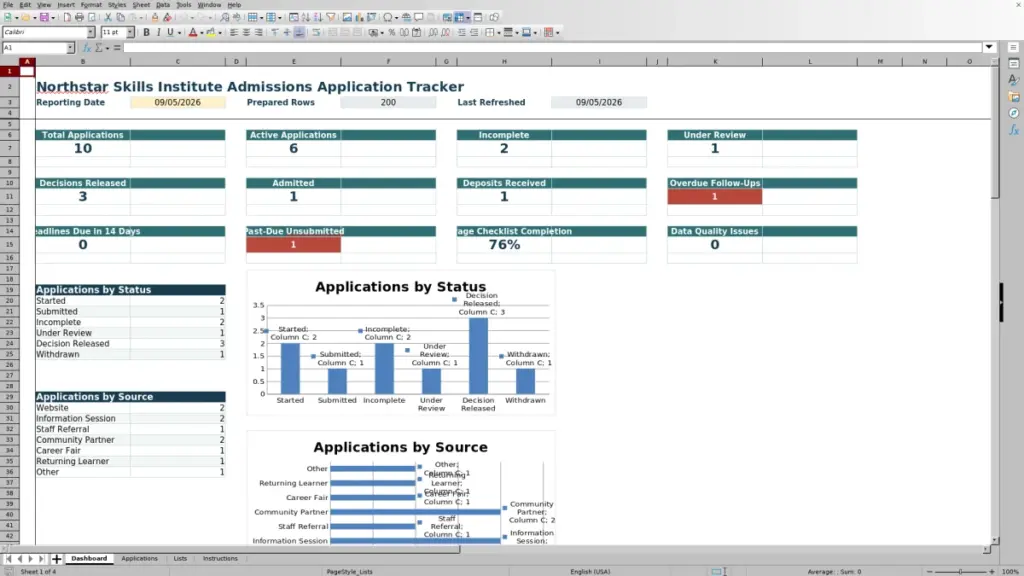The image size is (1024, 576).
Task: Adjust the zoom slider handle
Action: coord(960,571)
